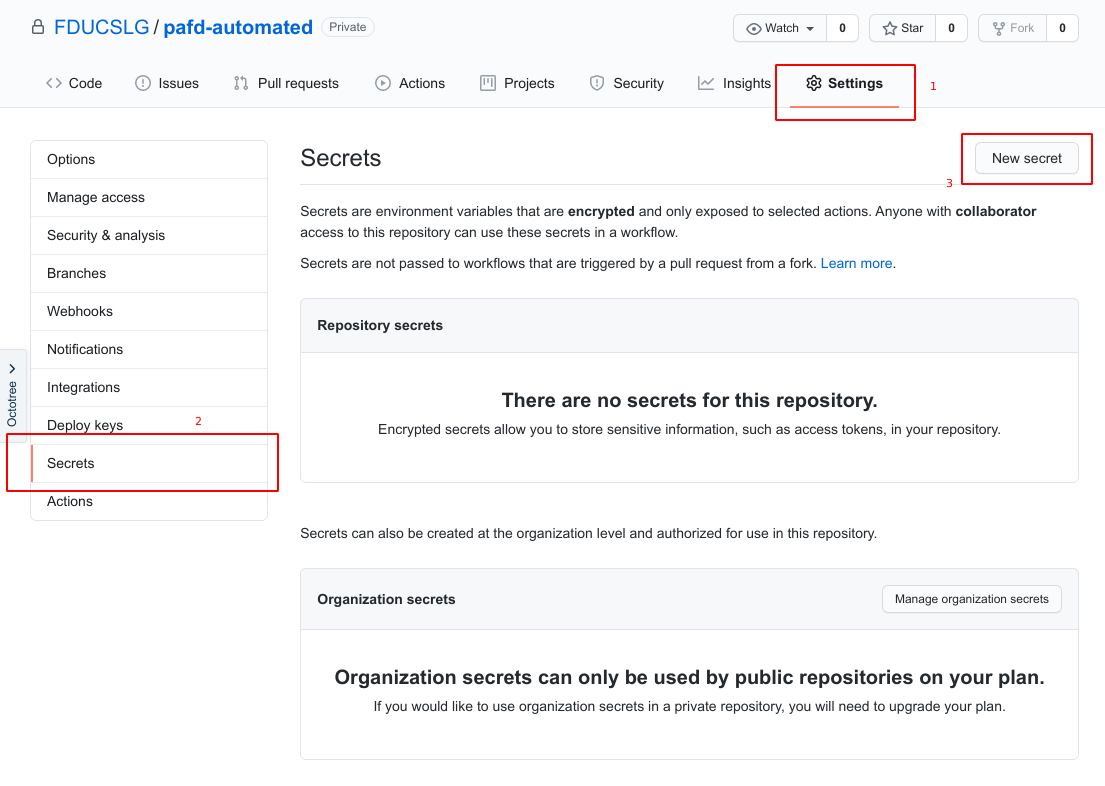Open the Pull requests tab
The height and width of the screenshot is (786, 1105).
point(286,83)
